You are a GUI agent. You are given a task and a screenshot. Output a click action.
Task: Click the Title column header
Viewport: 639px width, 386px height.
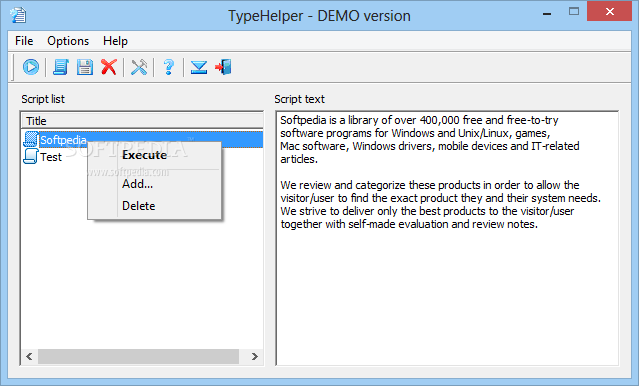(x=142, y=121)
